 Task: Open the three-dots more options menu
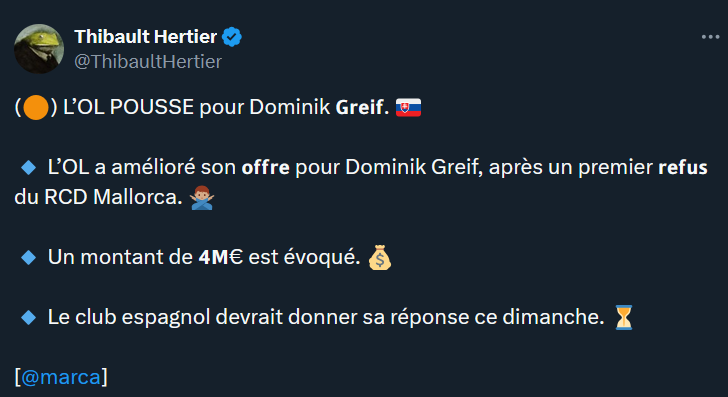(710, 37)
